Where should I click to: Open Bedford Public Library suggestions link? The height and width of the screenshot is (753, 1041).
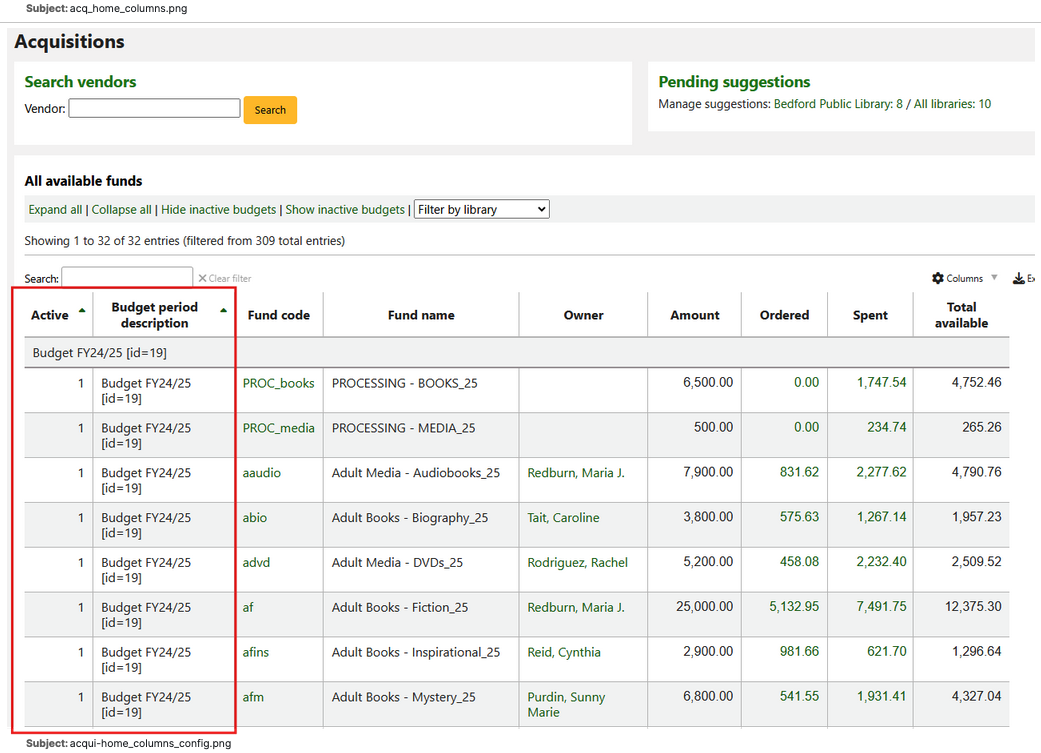point(838,104)
